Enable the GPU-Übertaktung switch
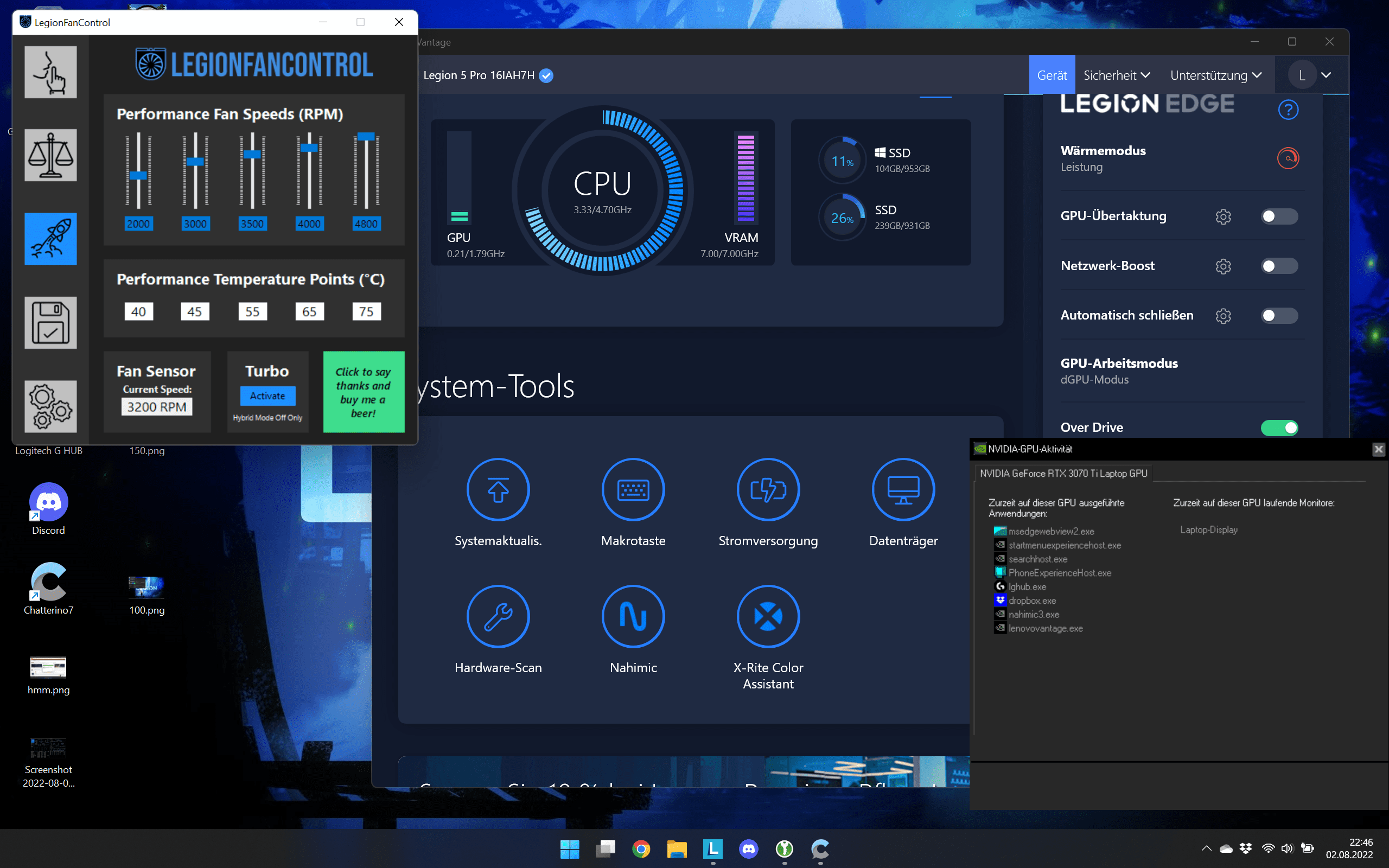The image size is (1389, 868). pos(1279,216)
